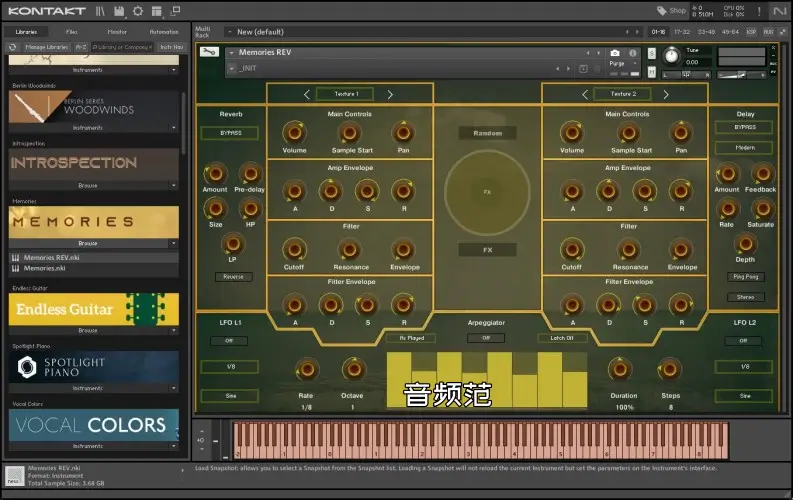The height and width of the screenshot is (500, 793).
Task: Switch to Files tab
Action: coord(72,32)
